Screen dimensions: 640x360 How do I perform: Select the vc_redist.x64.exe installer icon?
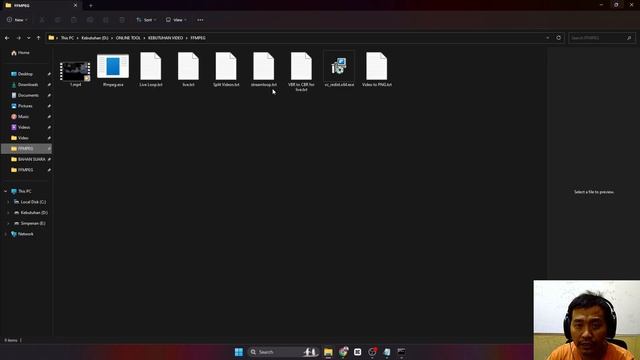(x=339, y=66)
